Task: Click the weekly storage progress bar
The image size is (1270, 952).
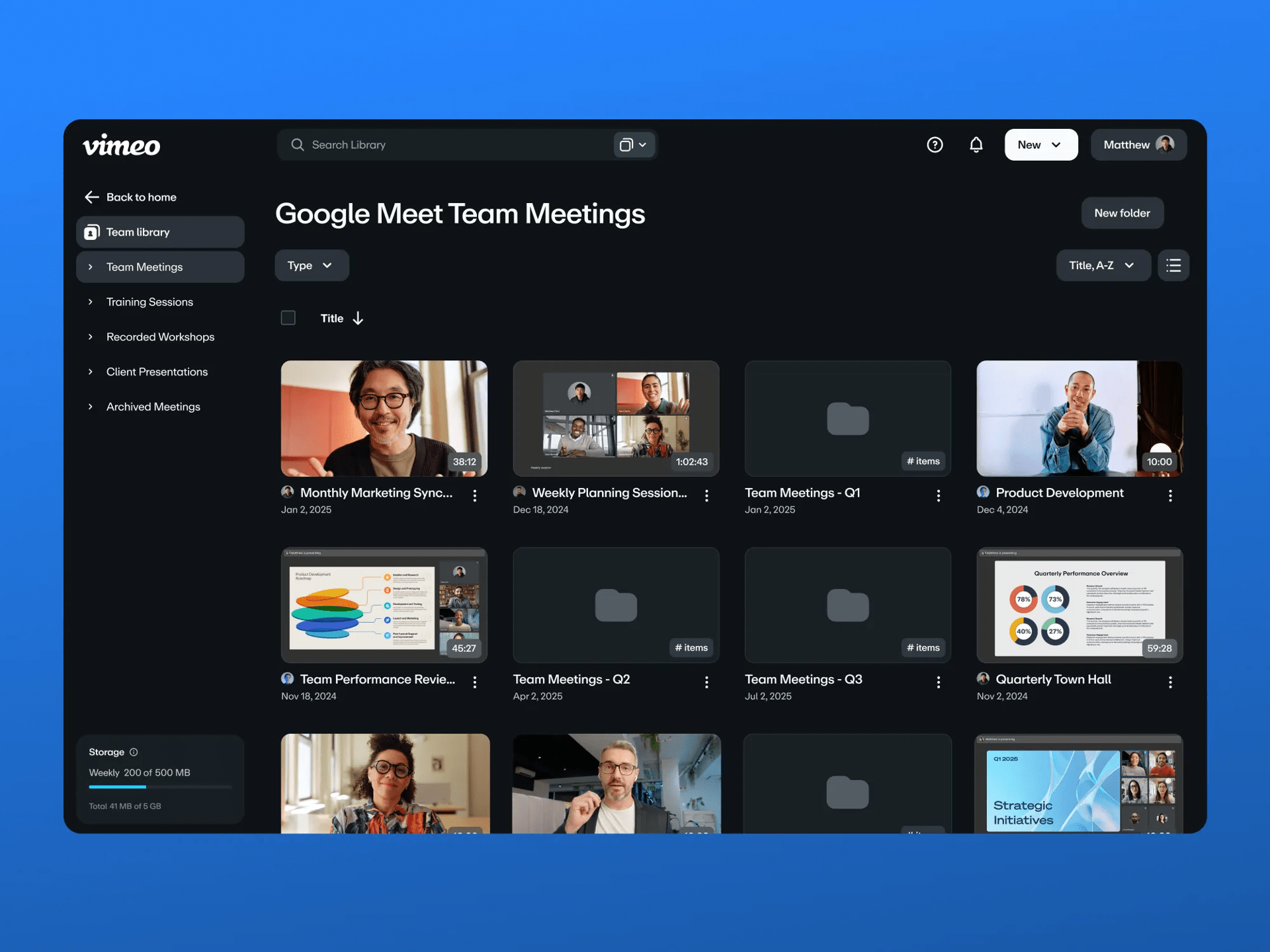Action: click(x=160, y=787)
